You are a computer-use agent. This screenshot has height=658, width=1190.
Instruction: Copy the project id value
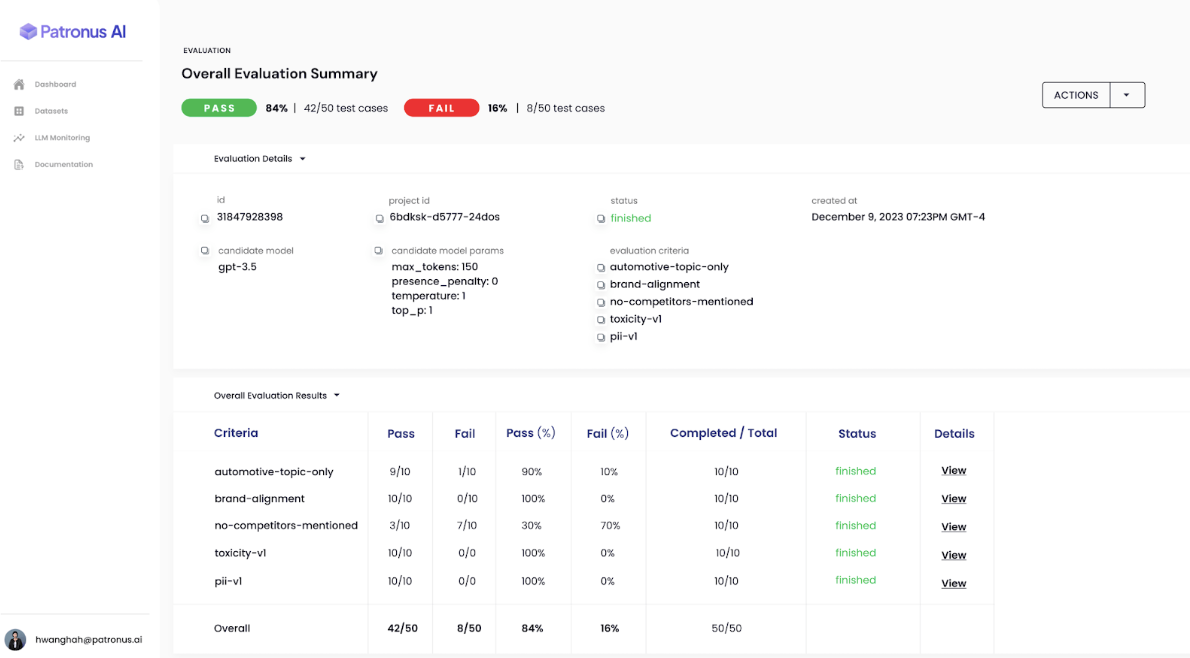(380, 218)
